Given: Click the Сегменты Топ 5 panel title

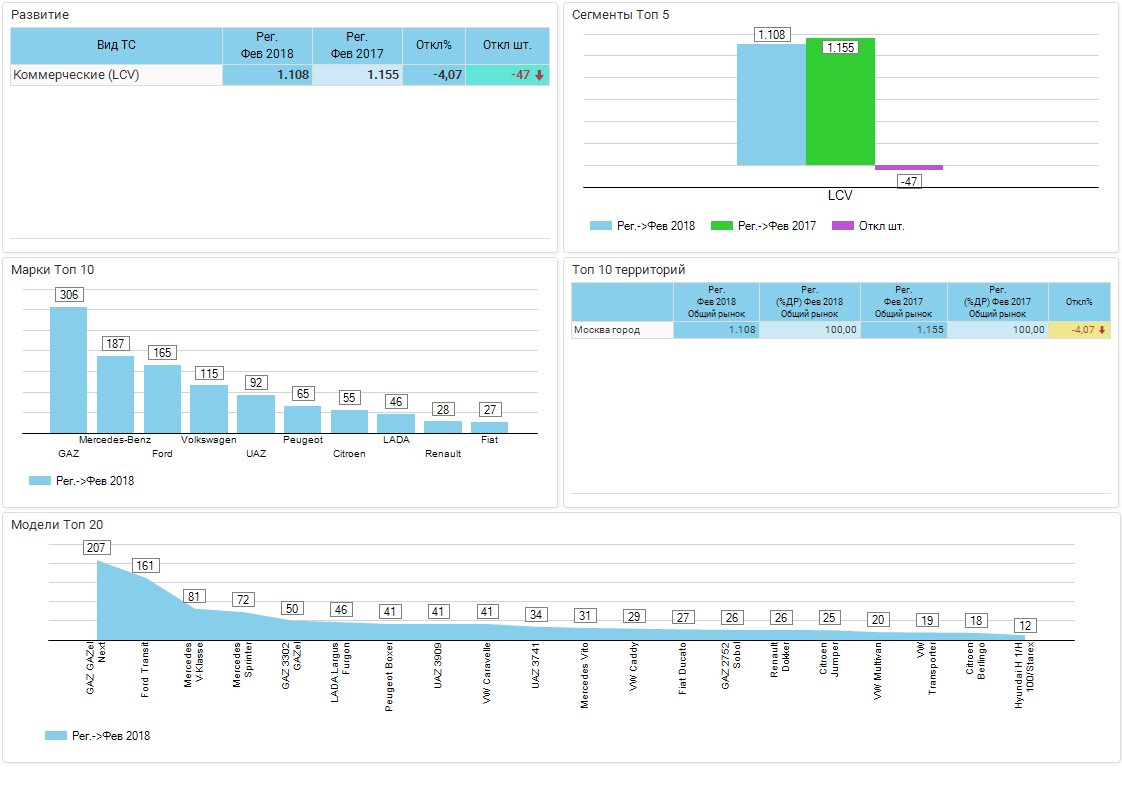Looking at the screenshot, I should tap(620, 15).
